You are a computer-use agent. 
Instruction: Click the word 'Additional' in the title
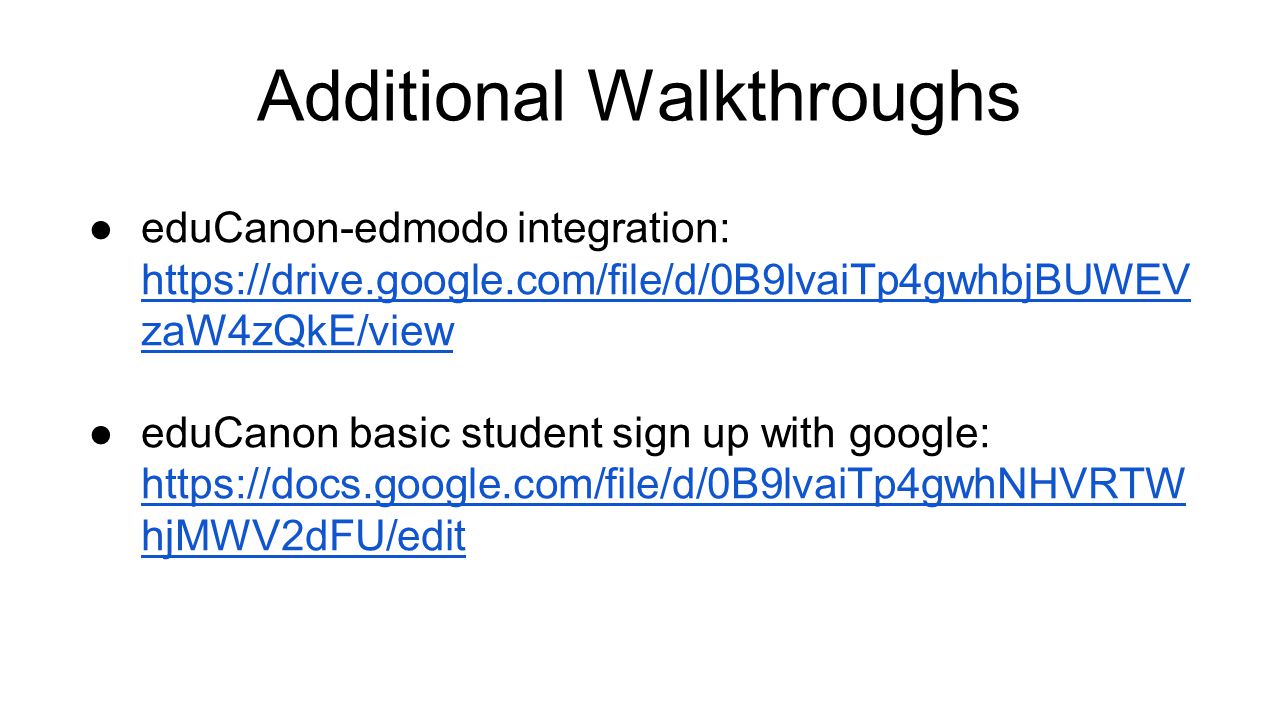coord(410,97)
